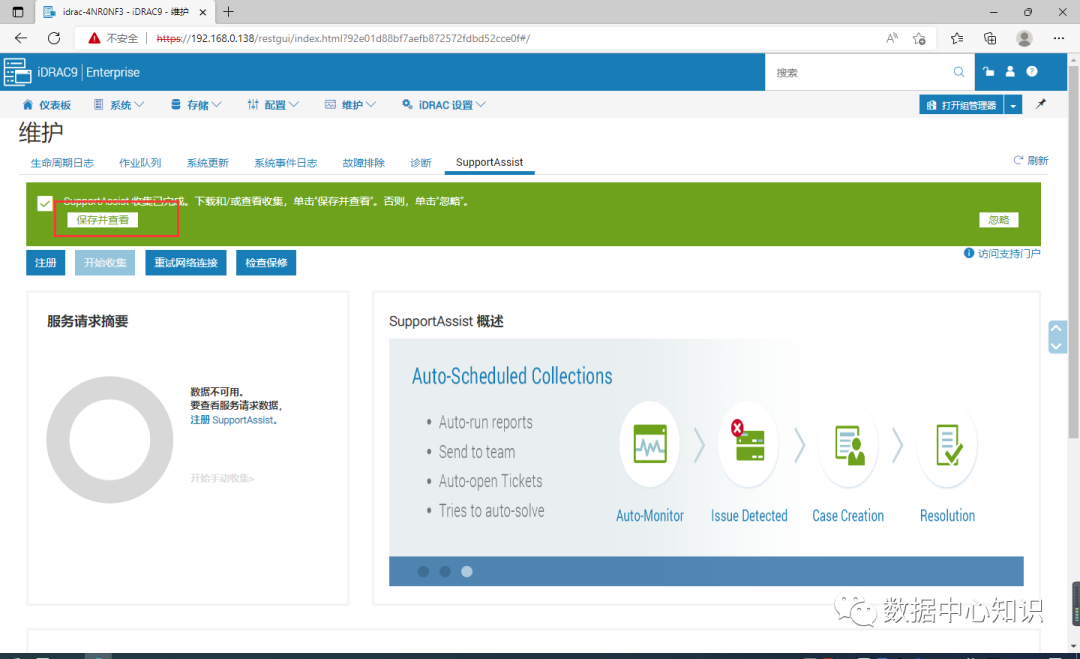Select the third carousel dot
Image resolution: width=1080 pixels, height=659 pixels.
click(x=467, y=572)
